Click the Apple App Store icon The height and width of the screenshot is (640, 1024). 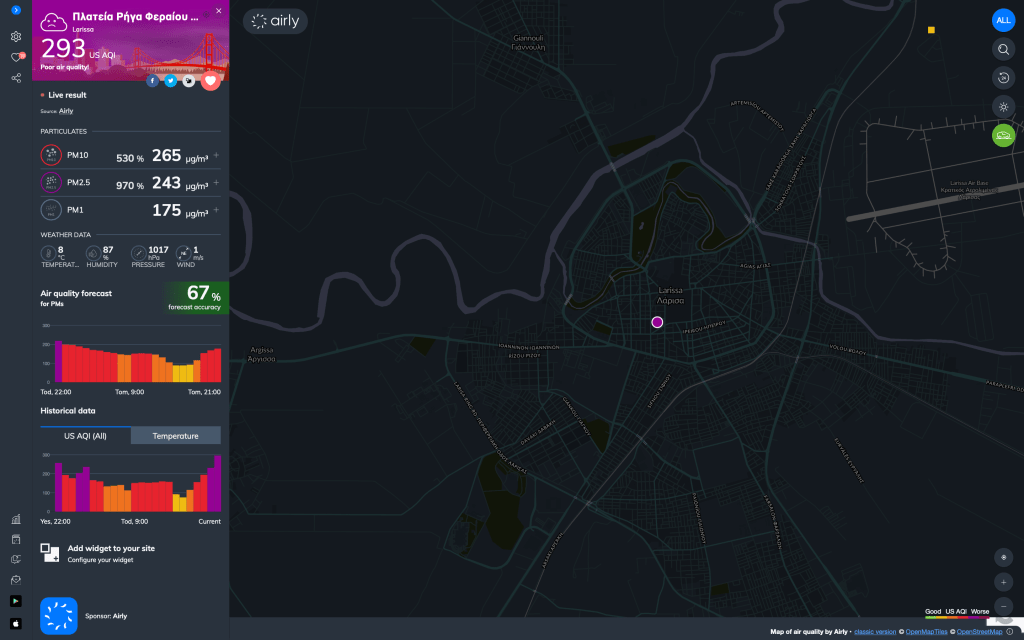point(16,623)
